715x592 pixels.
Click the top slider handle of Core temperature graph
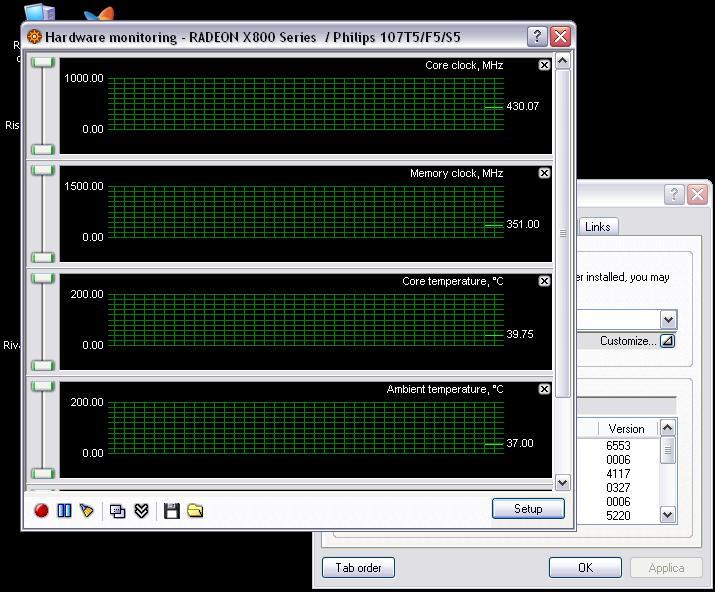pyautogui.click(x=43, y=278)
